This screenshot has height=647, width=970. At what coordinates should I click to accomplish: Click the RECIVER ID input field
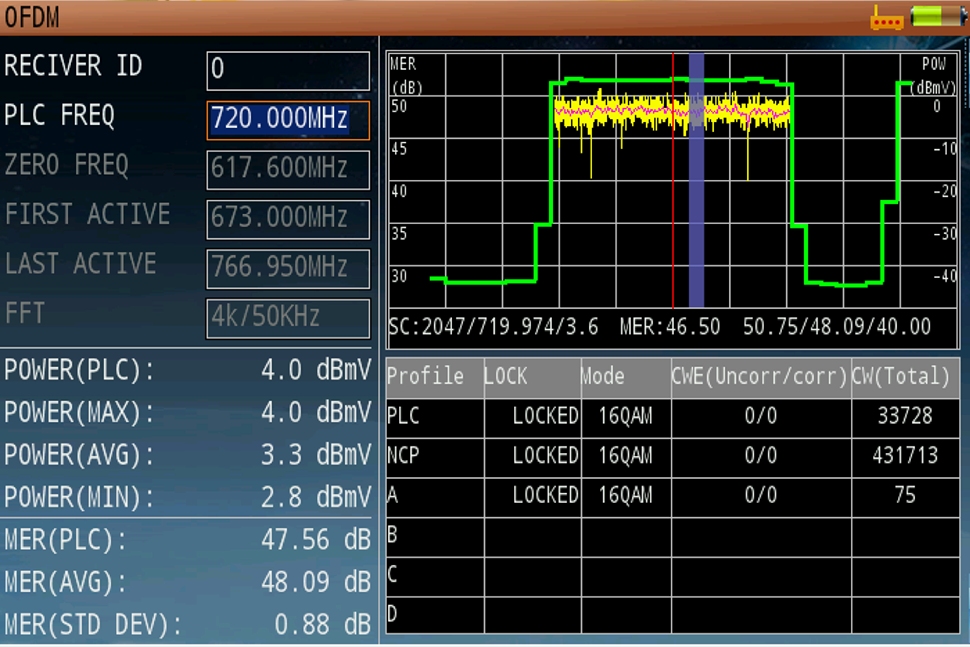point(288,70)
